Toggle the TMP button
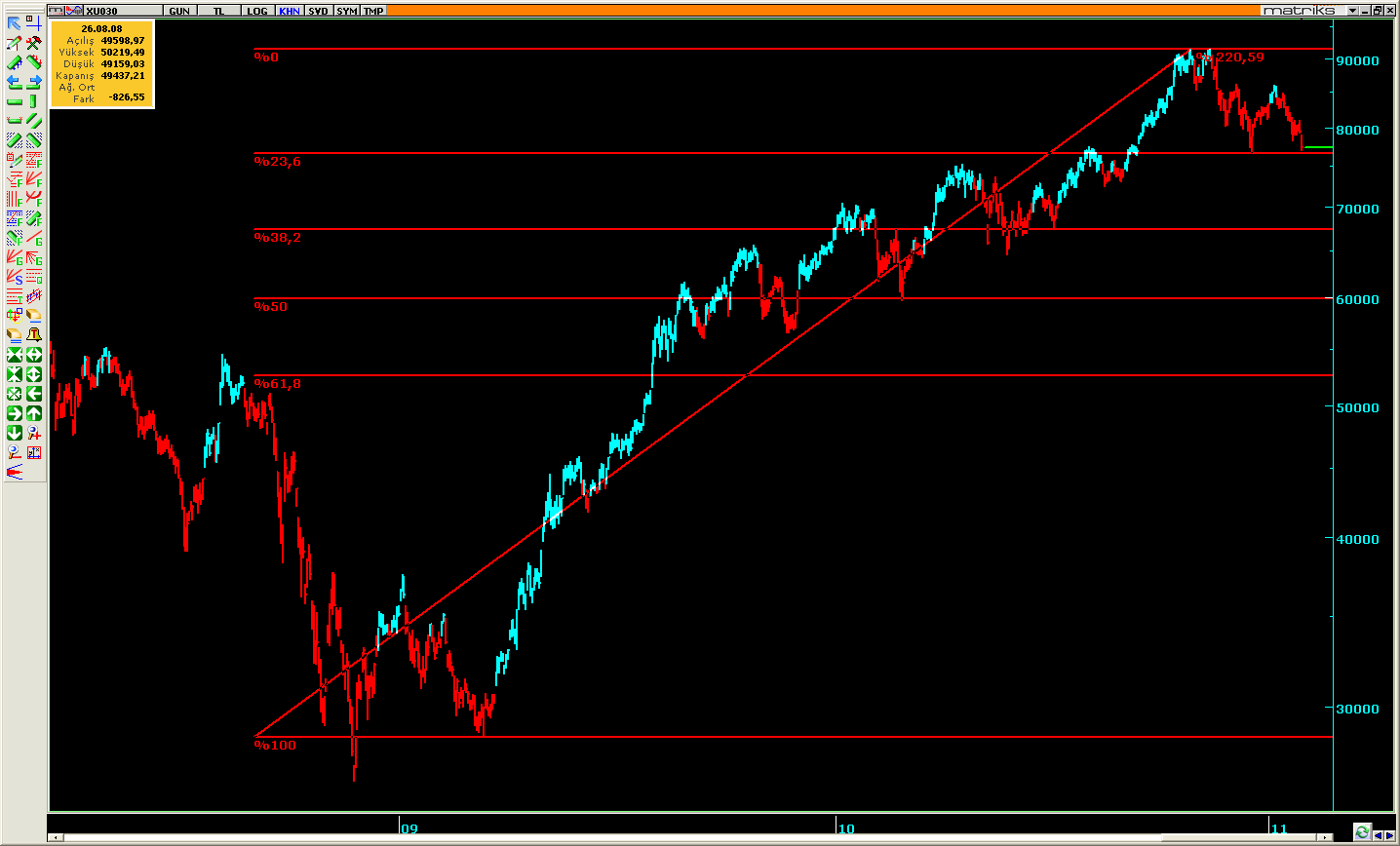1400x846 pixels. pos(373,11)
